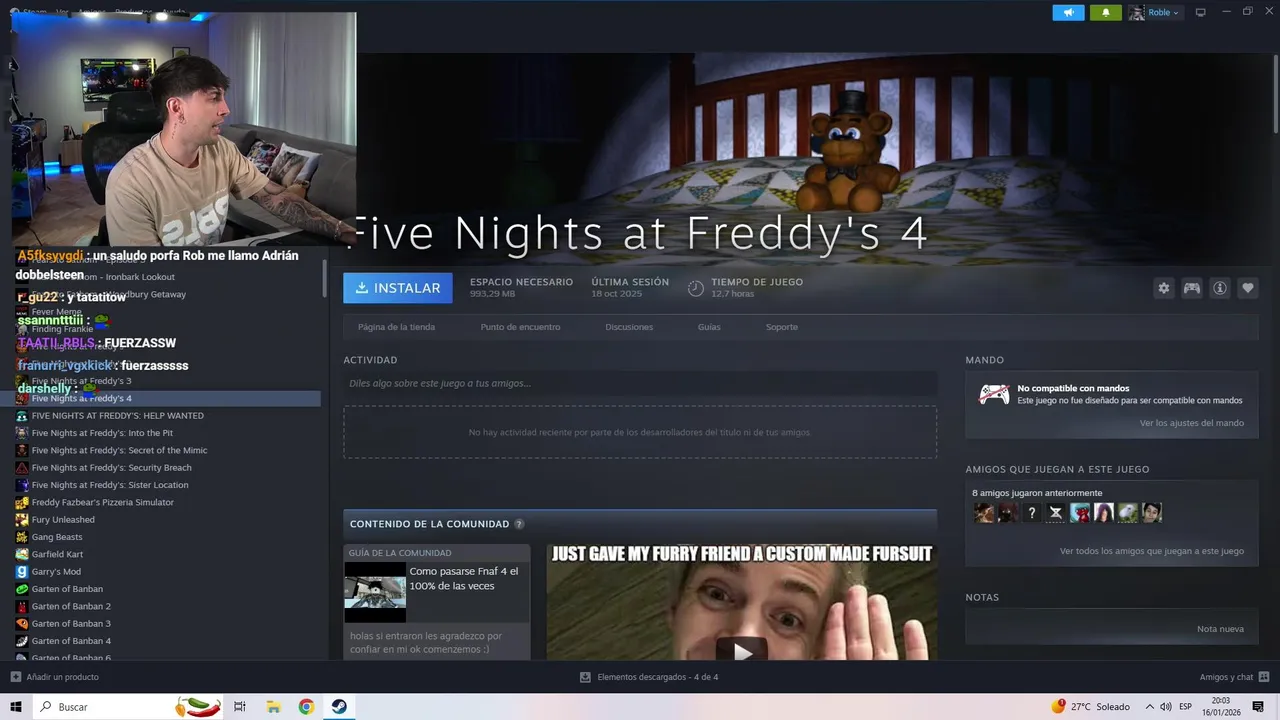Open the 20:03 clock and date

click(1221, 707)
